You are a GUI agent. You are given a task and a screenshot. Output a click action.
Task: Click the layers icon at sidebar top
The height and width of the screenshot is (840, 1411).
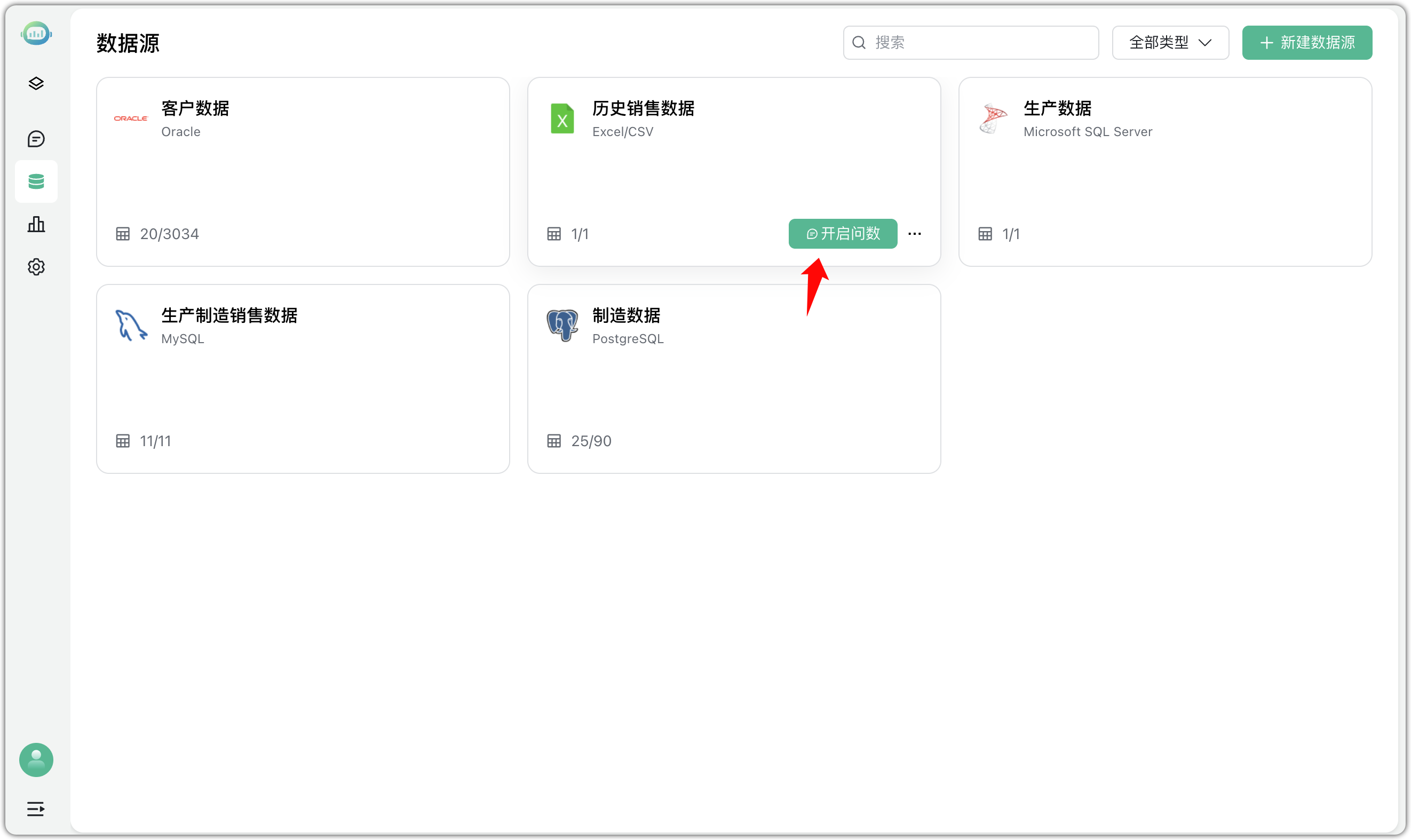[36, 83]
